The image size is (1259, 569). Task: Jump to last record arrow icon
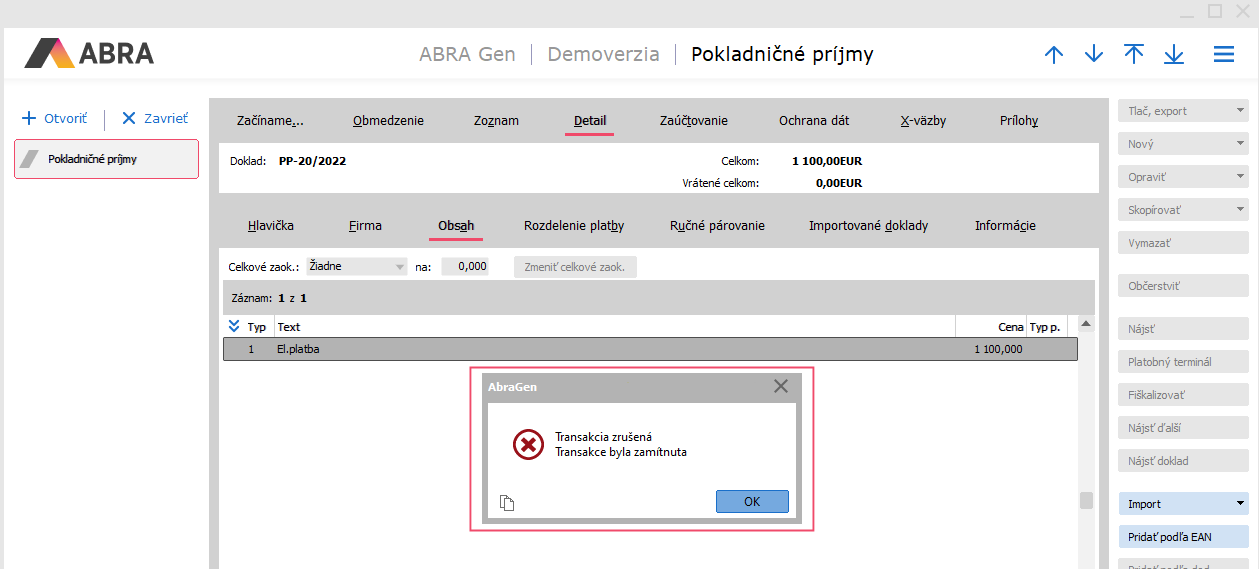click(x=1174, y=55)
